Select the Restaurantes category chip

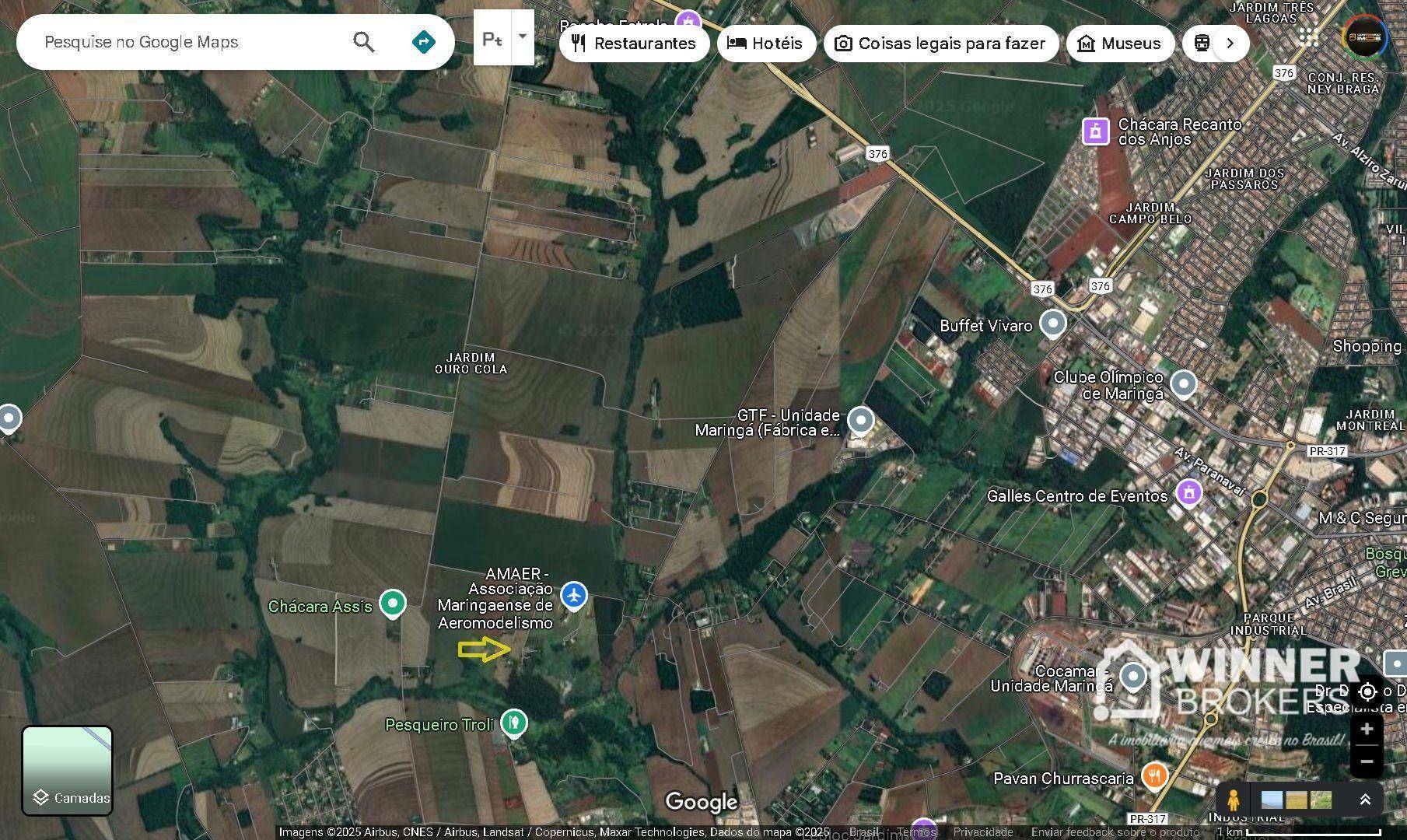(x=634, y=44)
